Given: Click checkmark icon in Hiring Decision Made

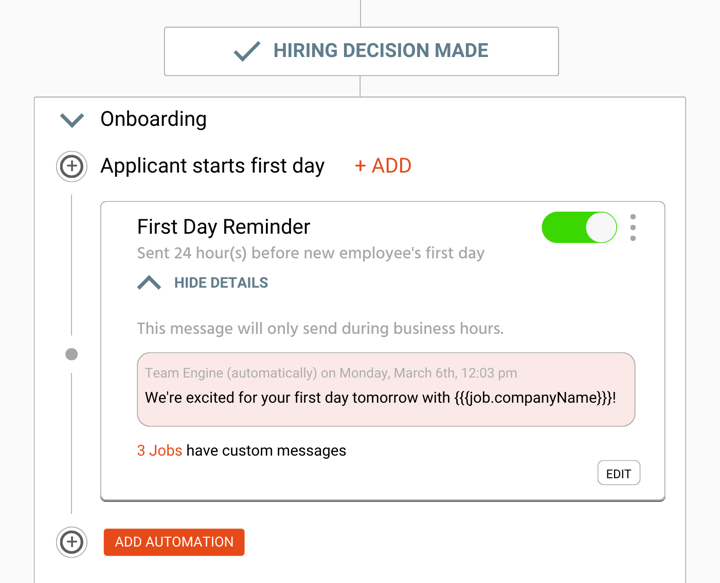Looking at the screenshot, I should coord(247,51).
